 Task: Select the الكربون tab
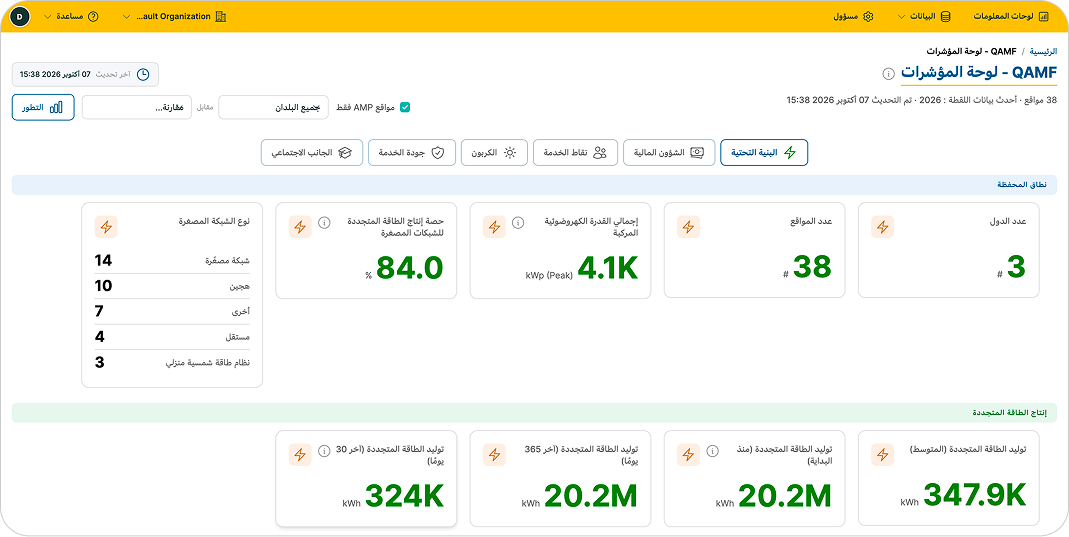[494, 153]
